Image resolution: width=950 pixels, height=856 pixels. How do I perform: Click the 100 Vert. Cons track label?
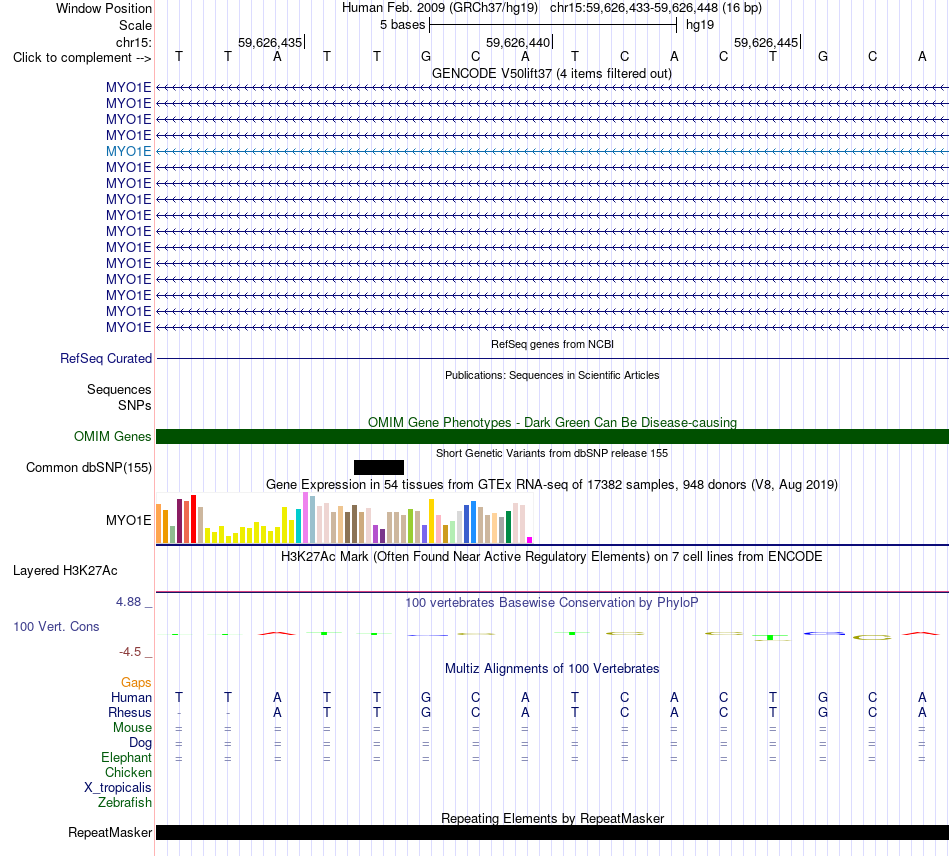click(x=56, y=626)
